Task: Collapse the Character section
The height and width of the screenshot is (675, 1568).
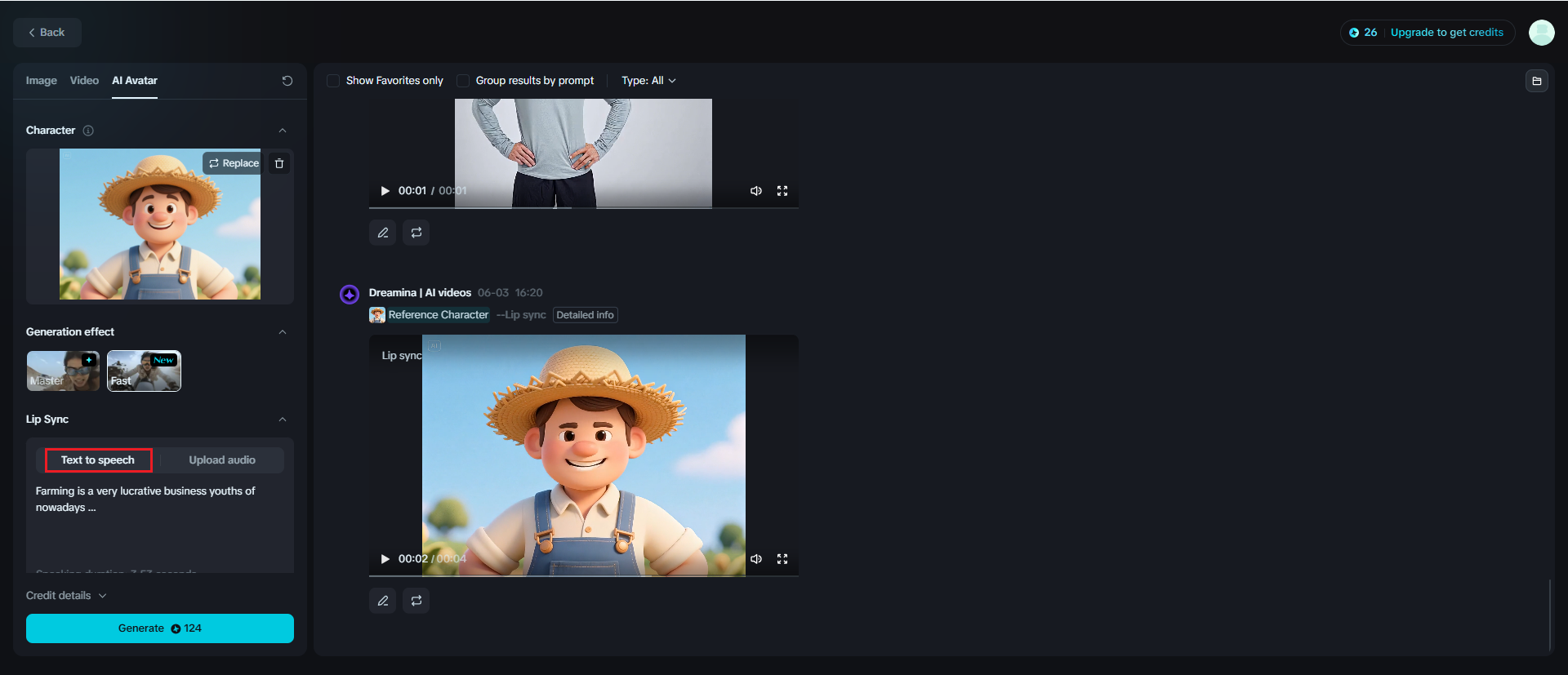Action: pos(283,131)
